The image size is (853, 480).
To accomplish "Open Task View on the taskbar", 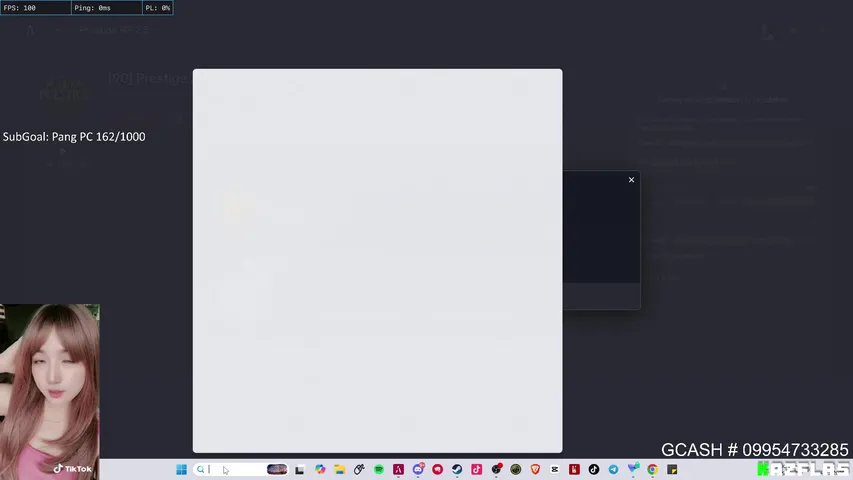I will 300,469.
